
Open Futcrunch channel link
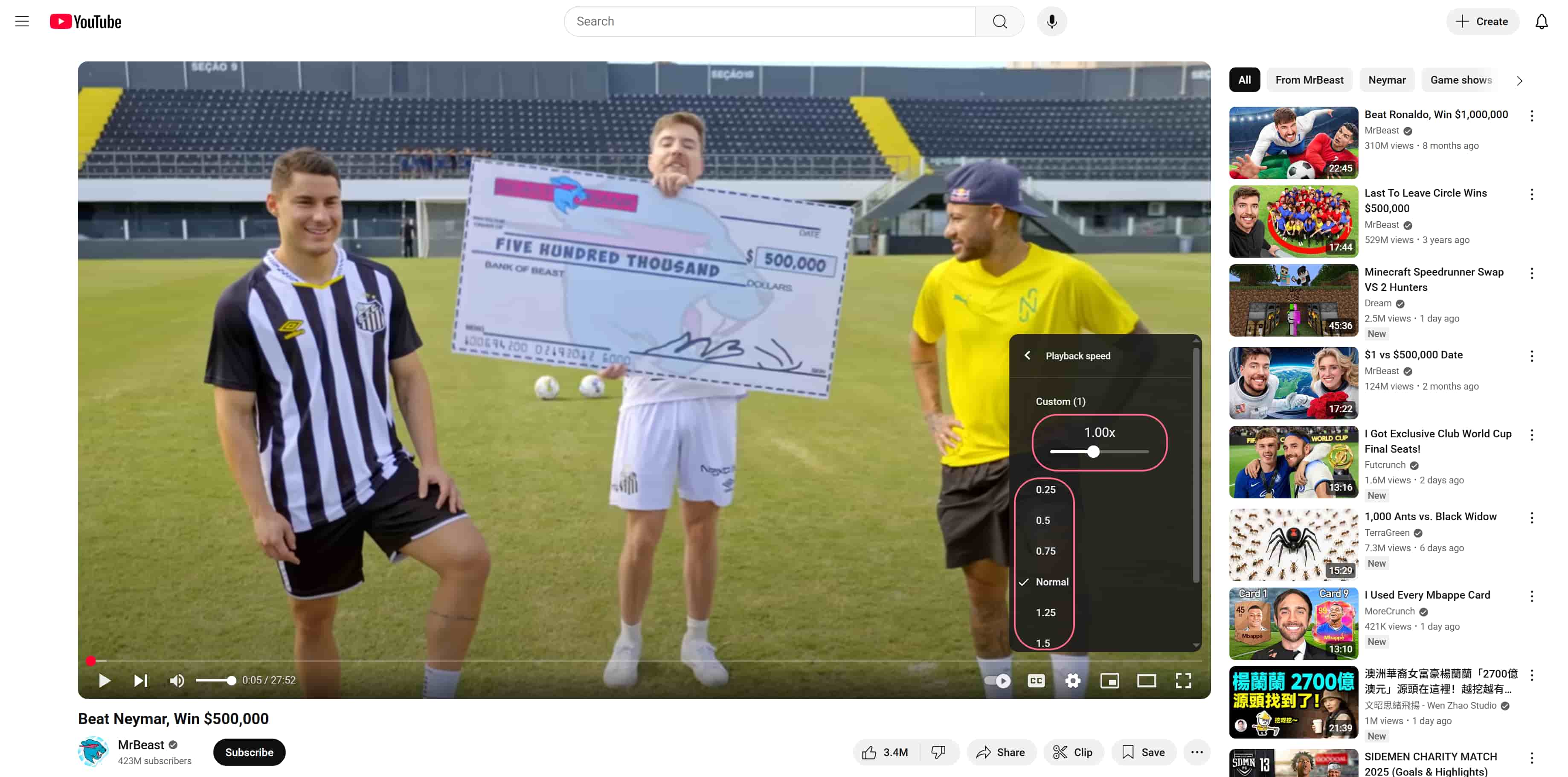[1385, 465]
